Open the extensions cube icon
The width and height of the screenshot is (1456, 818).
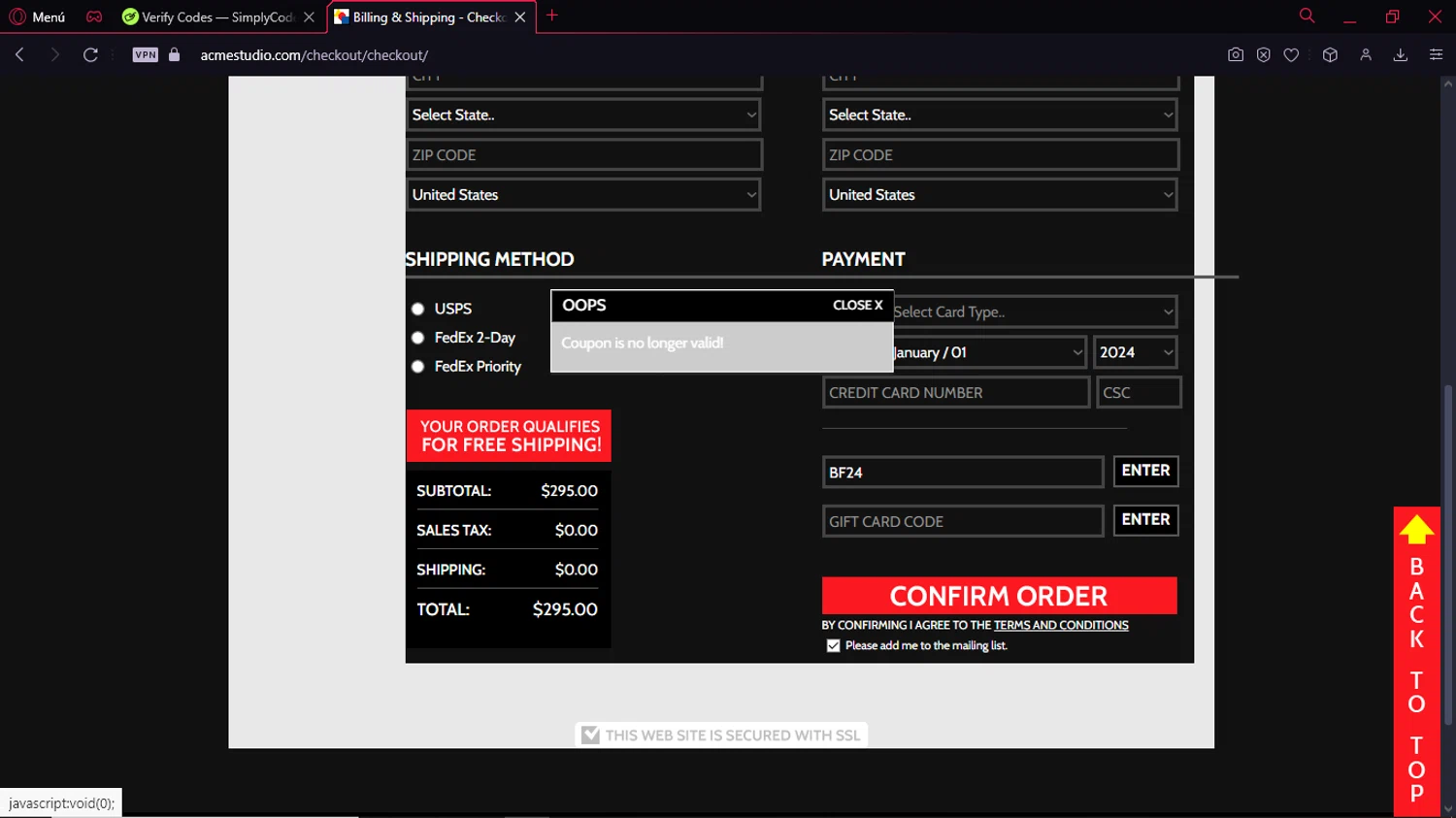coord(1330,54)
